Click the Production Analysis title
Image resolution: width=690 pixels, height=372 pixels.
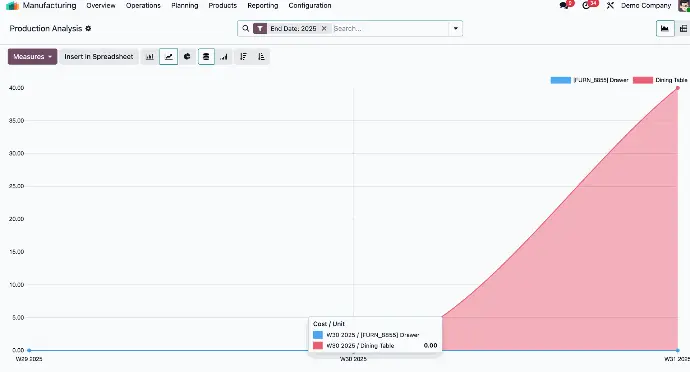46,29
